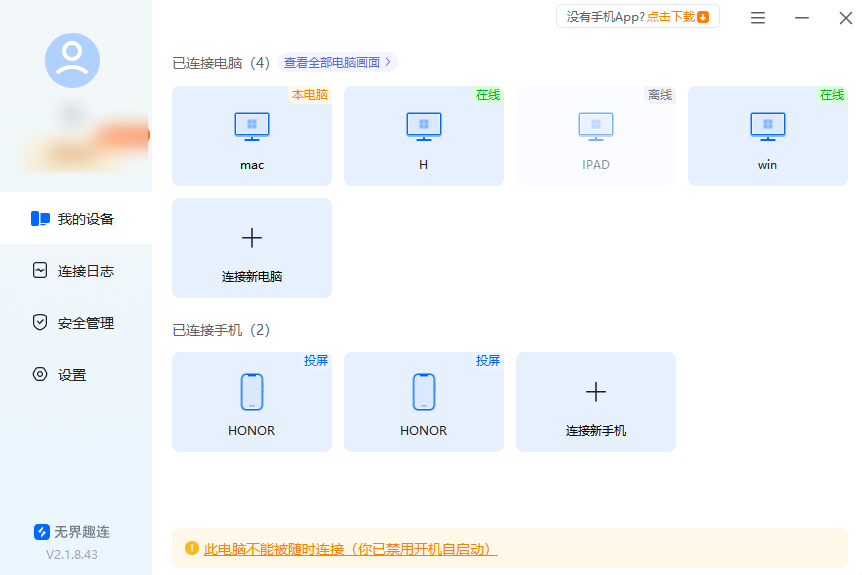Minimize the window
Screen dimensions: 862x575
(802, 18)
